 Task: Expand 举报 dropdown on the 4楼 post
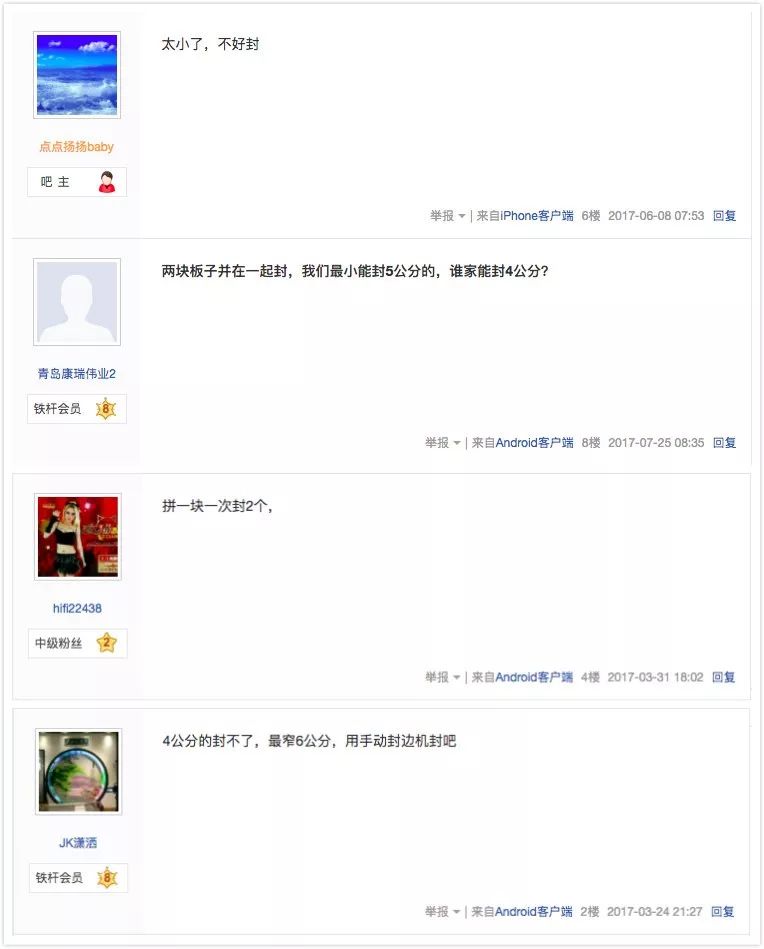[443, 677]
